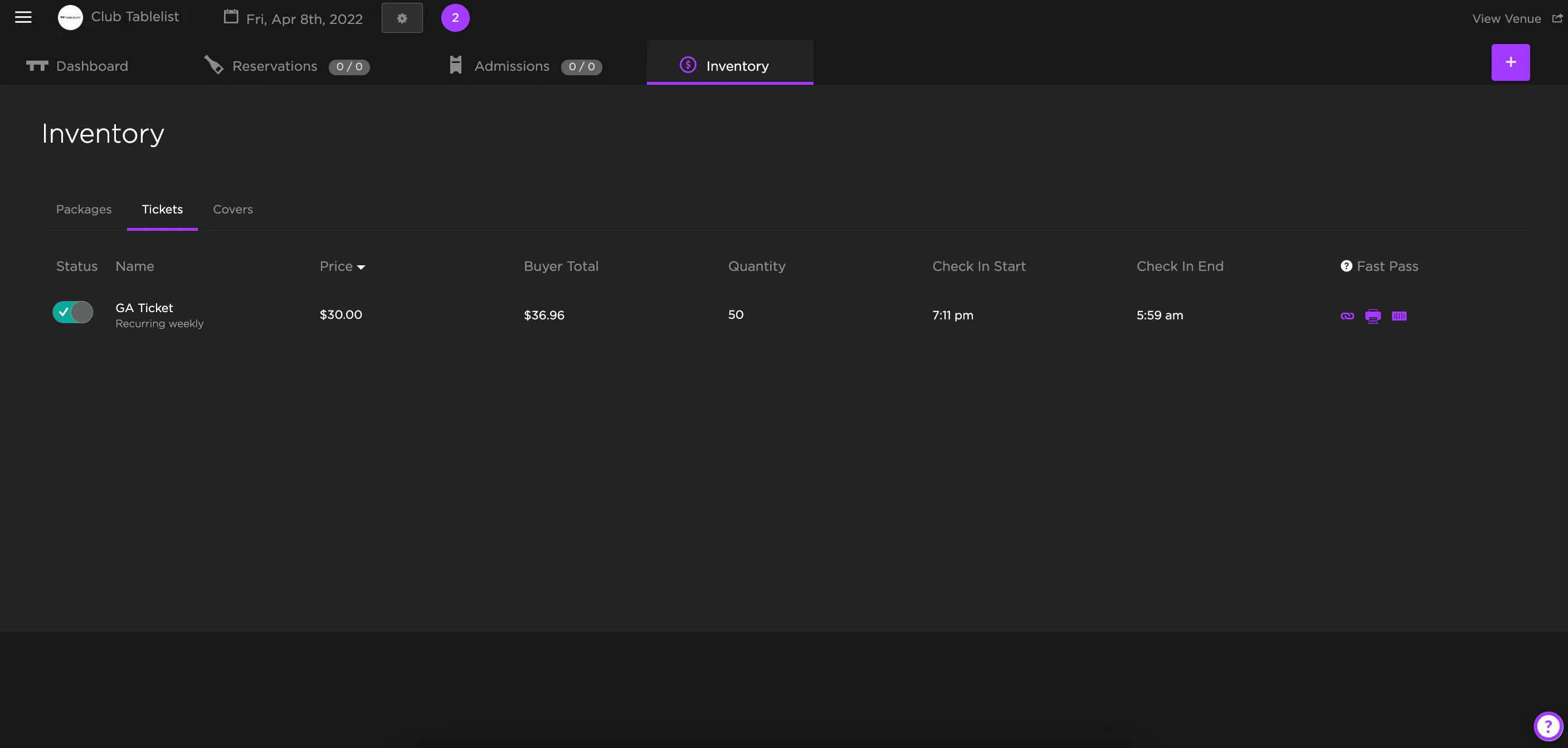Click the Club Tablelist venue logo

point(70,18)
